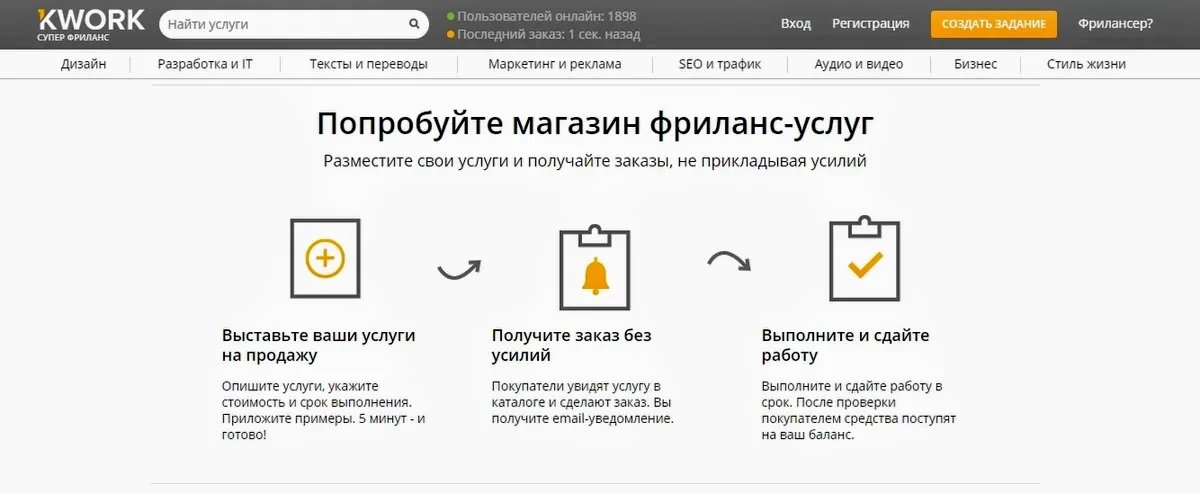The width and height of the screenshot is (1200, 494).
Task: Go to the "SEO и трафик" category
Action: pos(720,64)
